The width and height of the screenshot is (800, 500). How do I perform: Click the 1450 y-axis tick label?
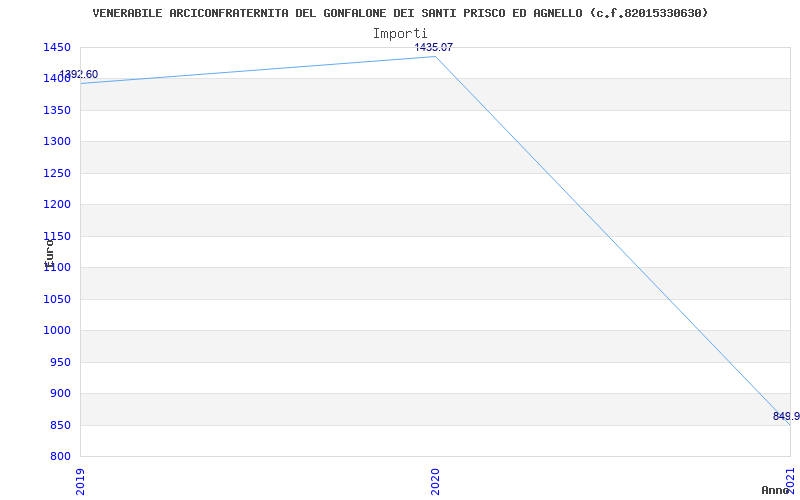(x=57, y=47)
